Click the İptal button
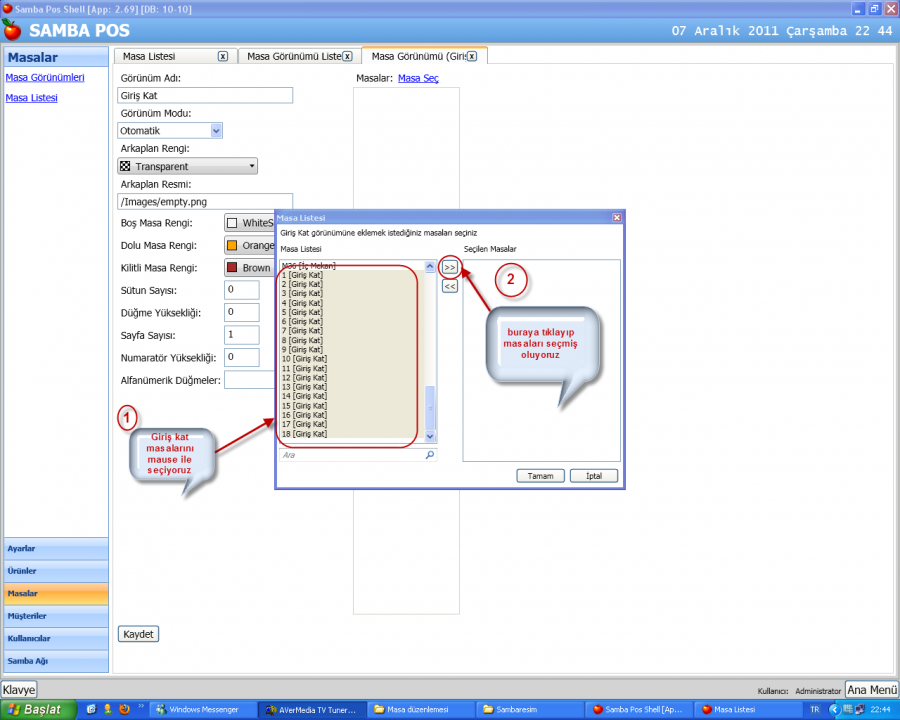Viewport: 900px width, 720px height. click(593, 476)
